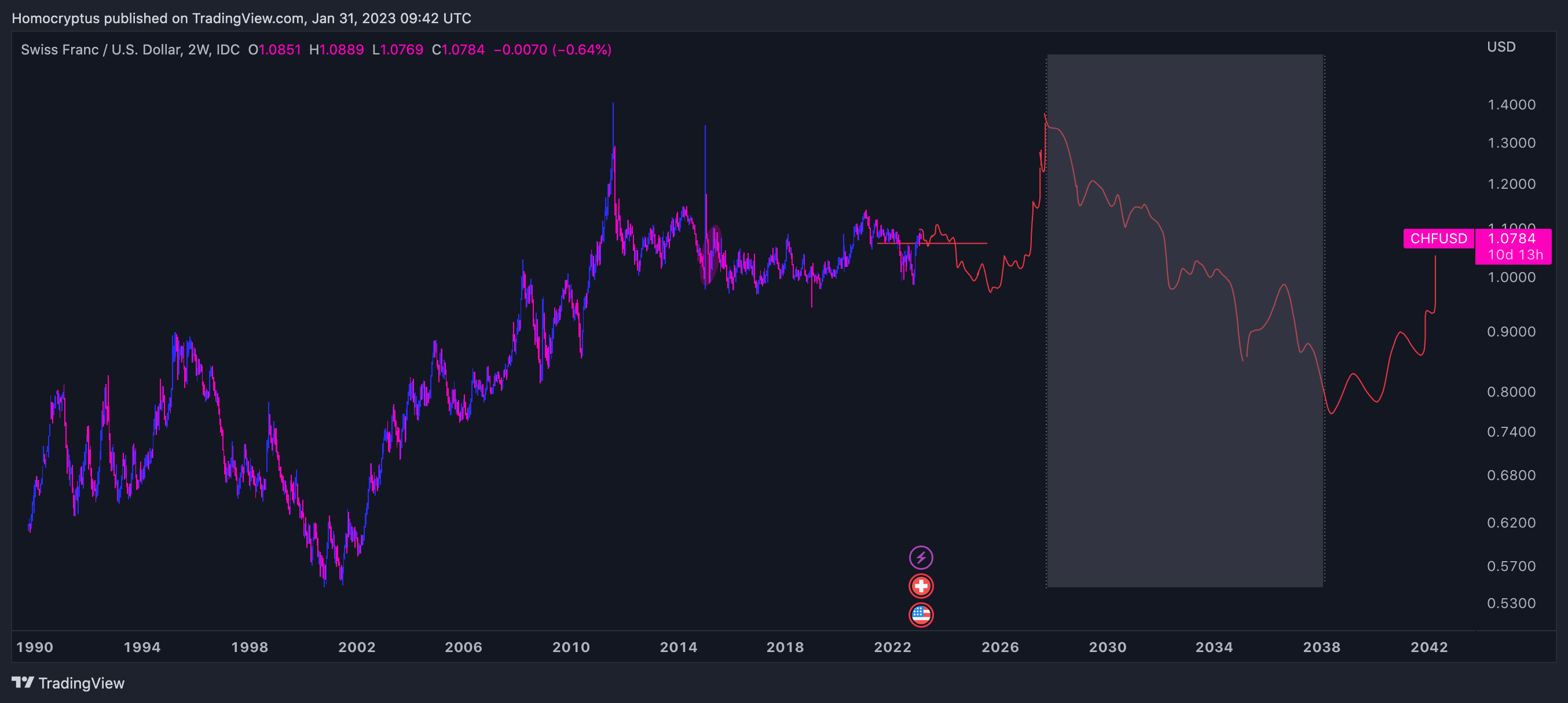The height and width of the screenshot is (703, 1568).
Task: Click the 0.9000 price axis label
Action: [x=1511, y=331]
